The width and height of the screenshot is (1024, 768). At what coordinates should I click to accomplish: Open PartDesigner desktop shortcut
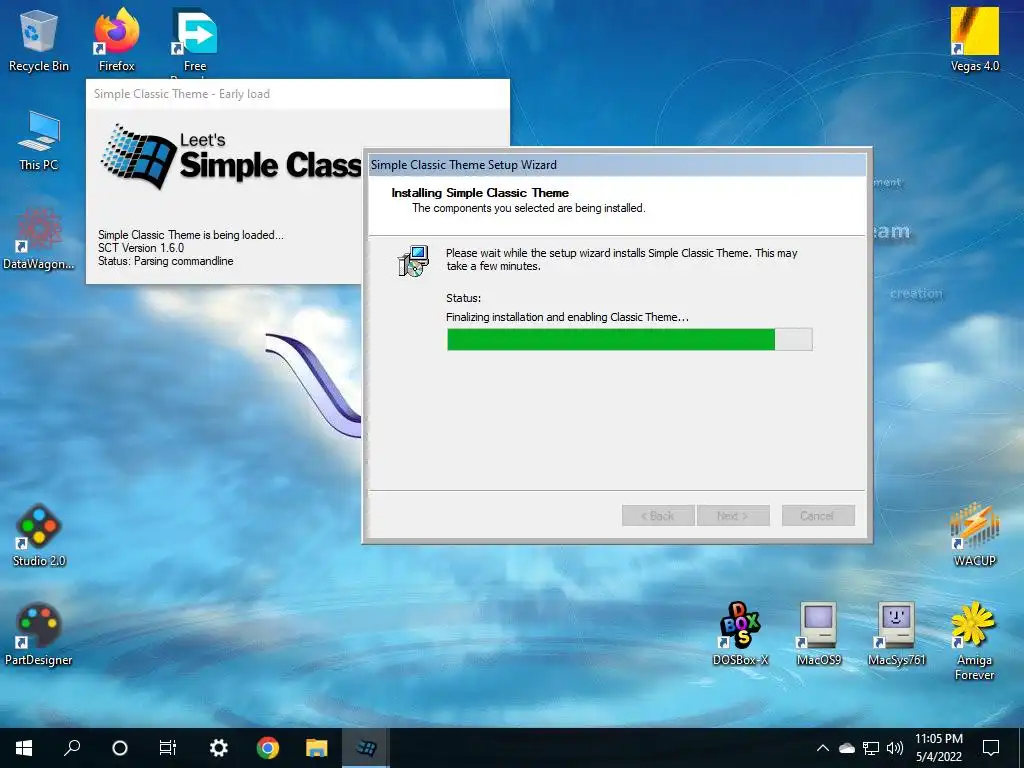click(39, 633)
